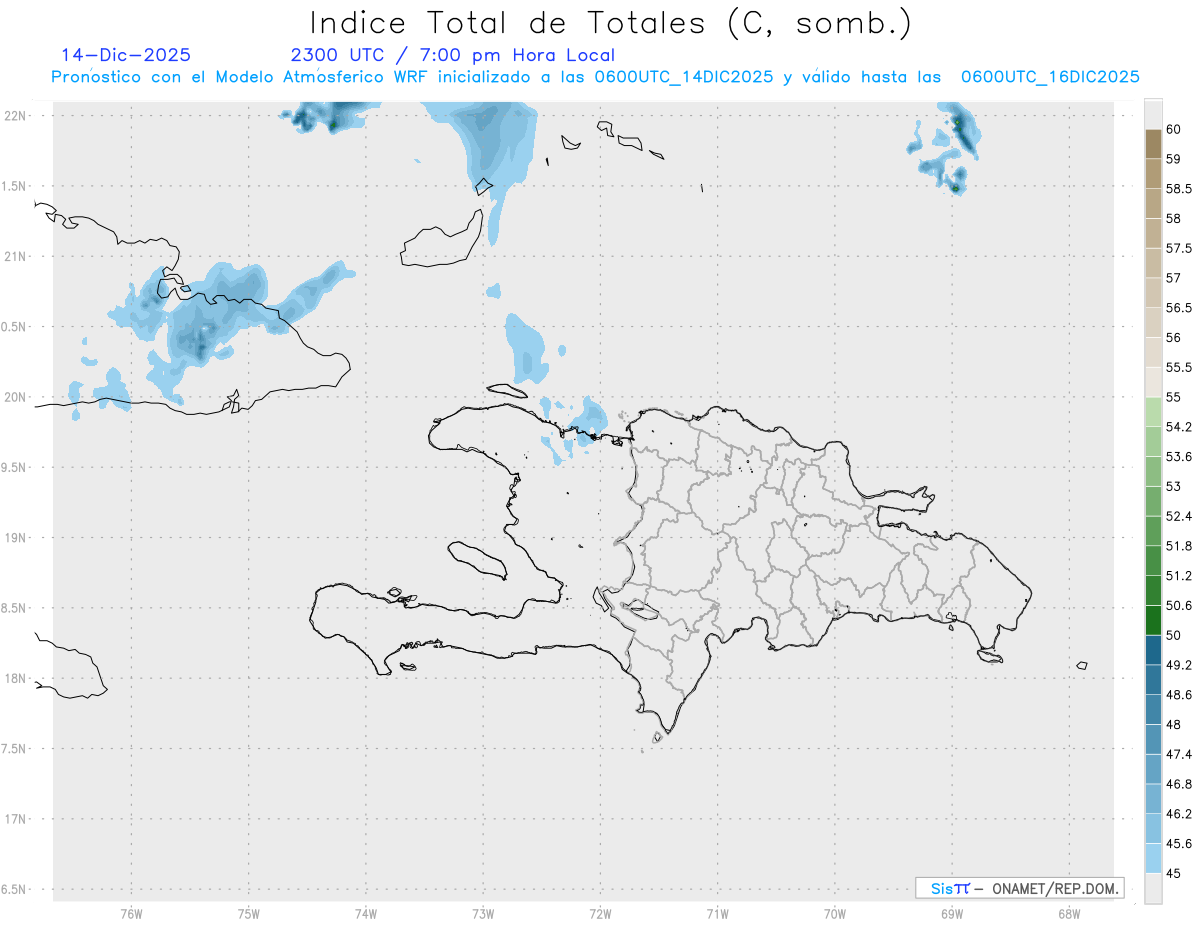Viewport: 1200px width, 927px height.
Task: Click the '53.6' color scale value
Action: pyautogui.click(x=1179, y=457)
